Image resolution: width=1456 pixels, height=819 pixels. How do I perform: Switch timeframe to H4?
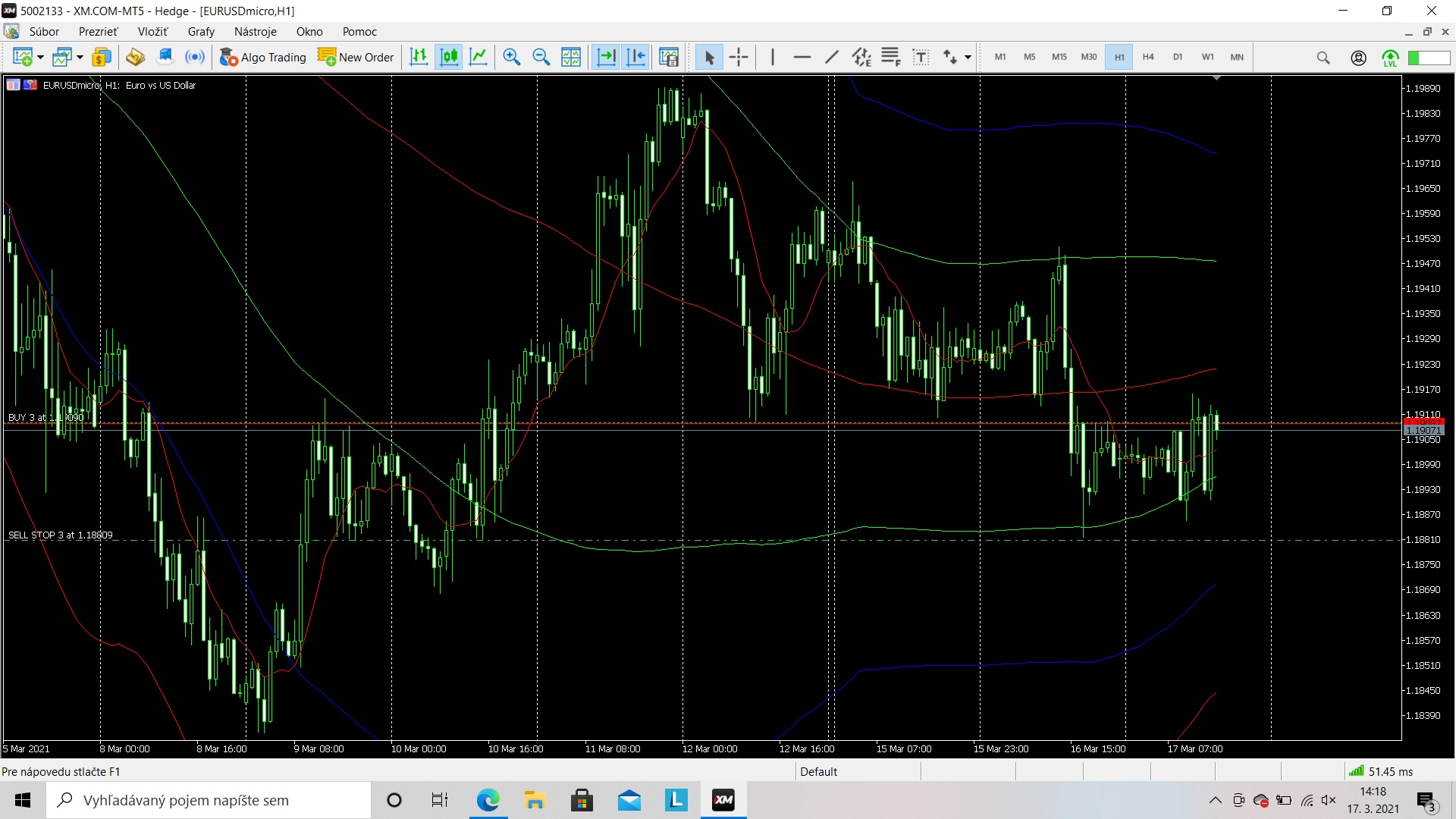pos(1148,57)
